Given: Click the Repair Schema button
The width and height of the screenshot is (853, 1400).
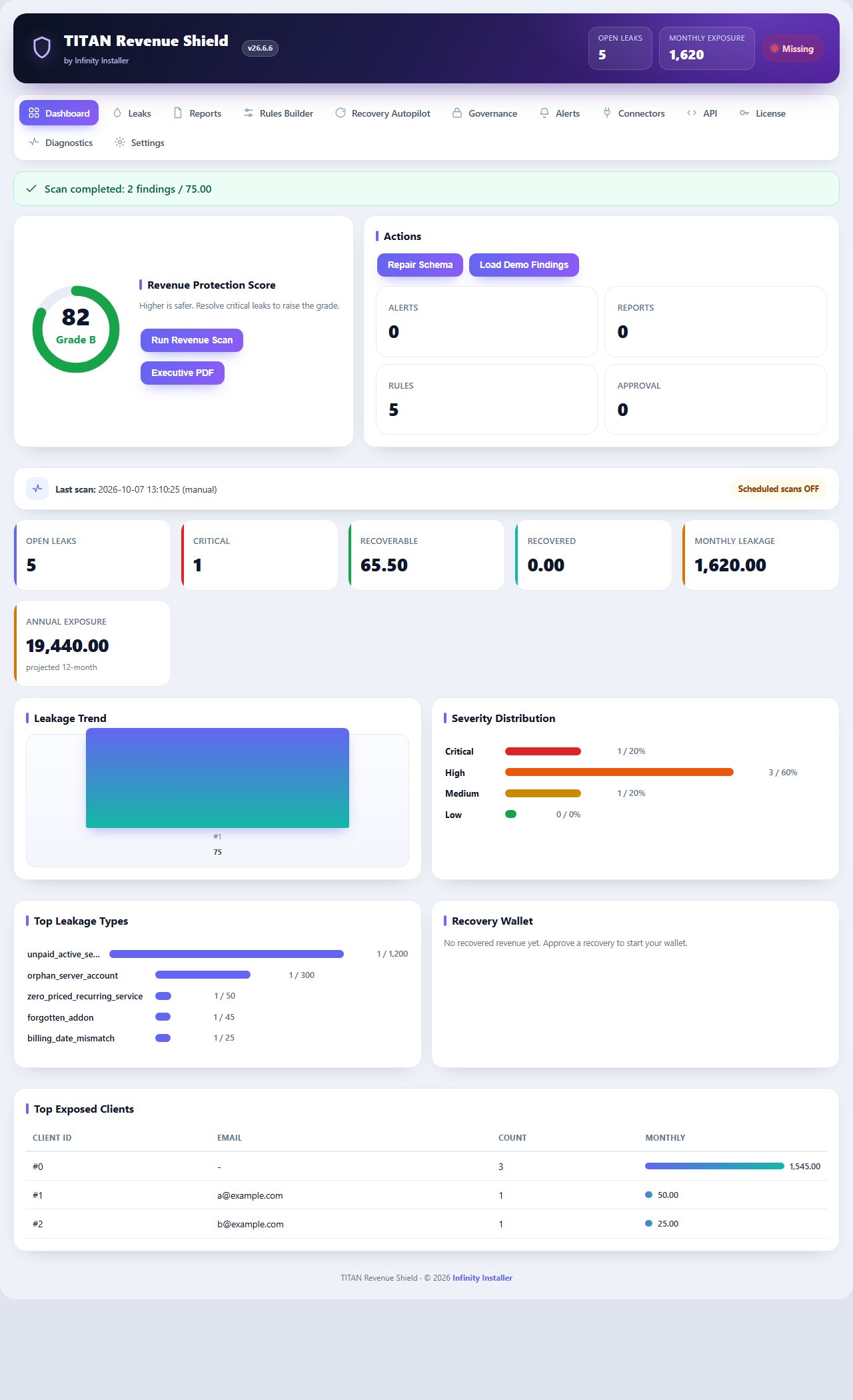Looking at the screenshot, I should 420,265.
